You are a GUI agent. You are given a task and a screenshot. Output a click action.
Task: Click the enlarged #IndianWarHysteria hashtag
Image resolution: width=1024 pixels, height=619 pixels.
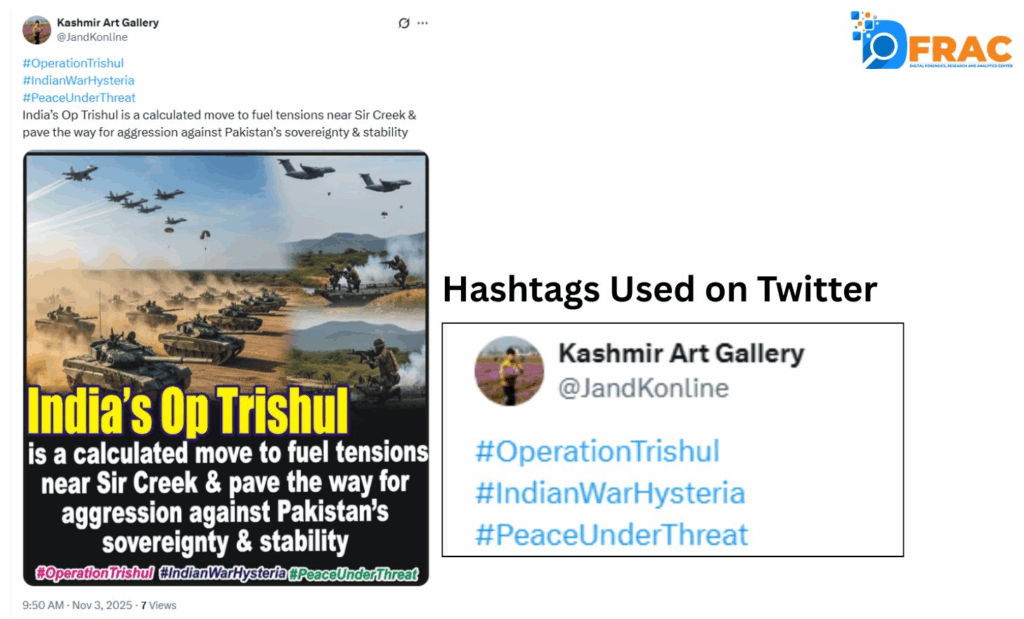(610, 493)
